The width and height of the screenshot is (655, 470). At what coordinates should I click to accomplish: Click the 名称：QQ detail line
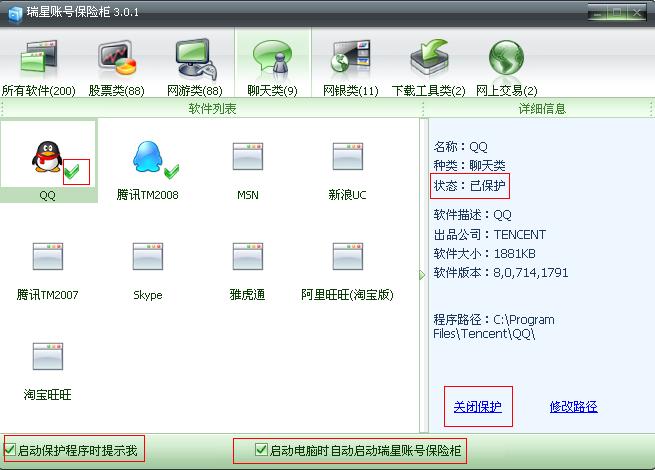coord(460,147)
